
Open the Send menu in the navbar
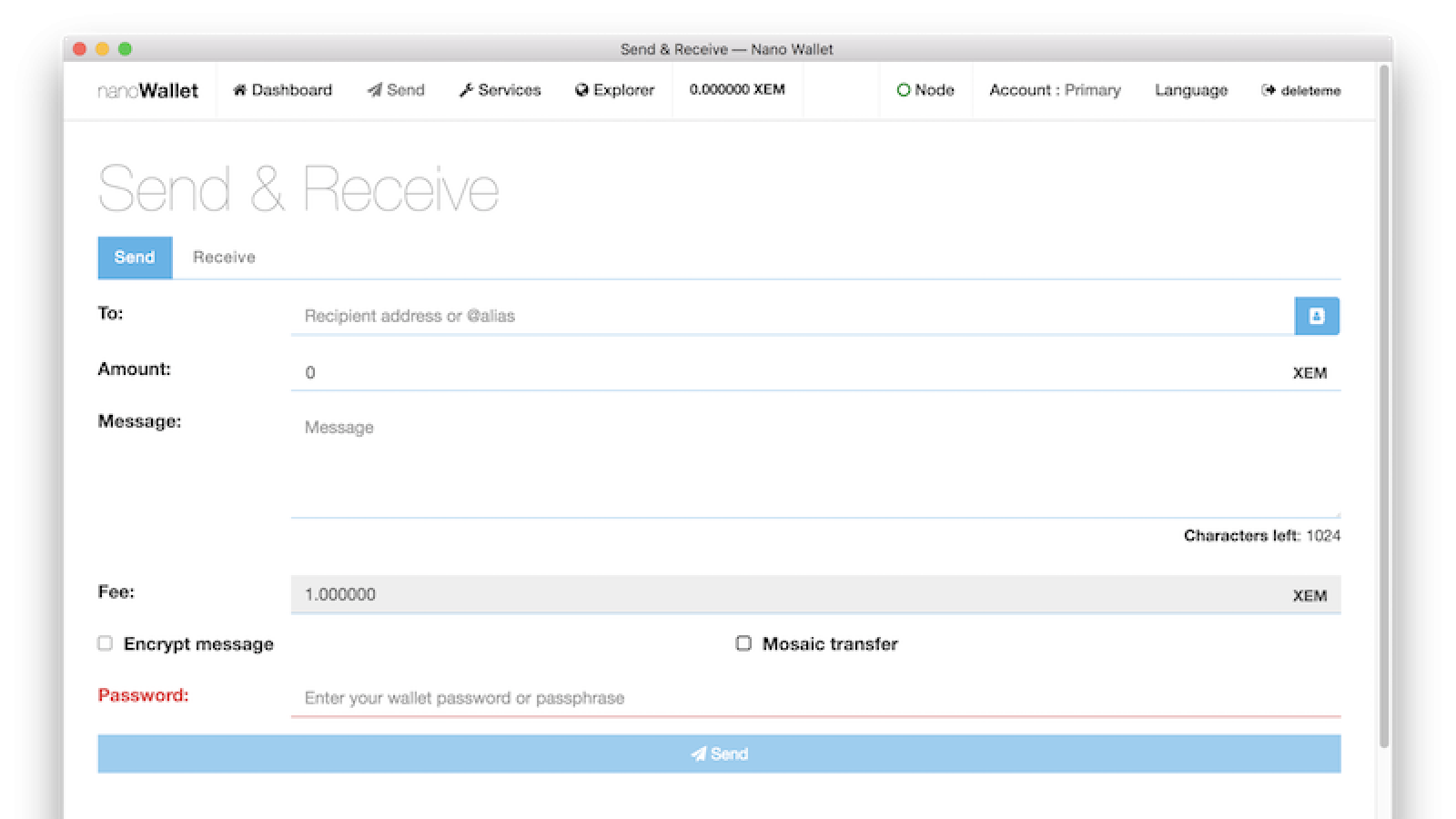click(x=396, y=90)
